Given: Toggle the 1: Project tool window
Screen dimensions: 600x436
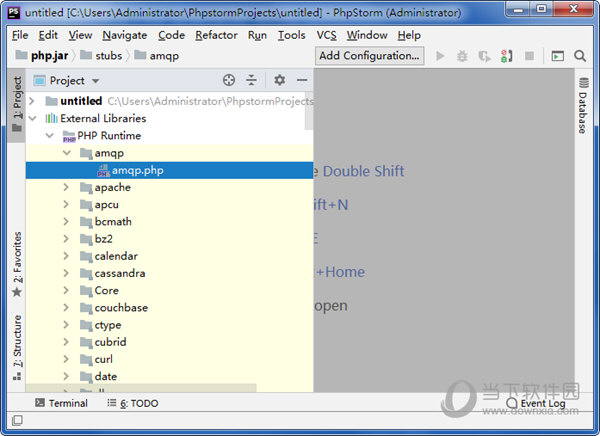Looking at the screenshot, I should tap(17, 103).
